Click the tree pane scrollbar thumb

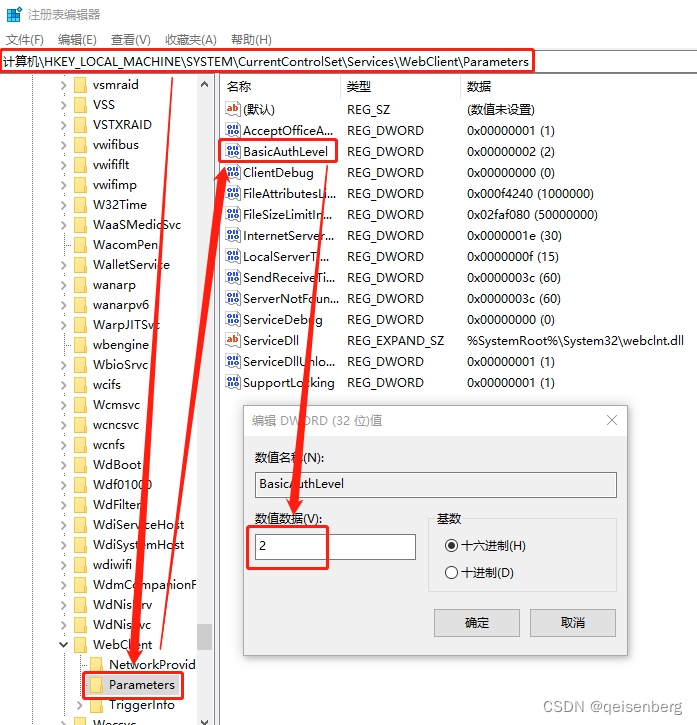click(x=204, y=637)
